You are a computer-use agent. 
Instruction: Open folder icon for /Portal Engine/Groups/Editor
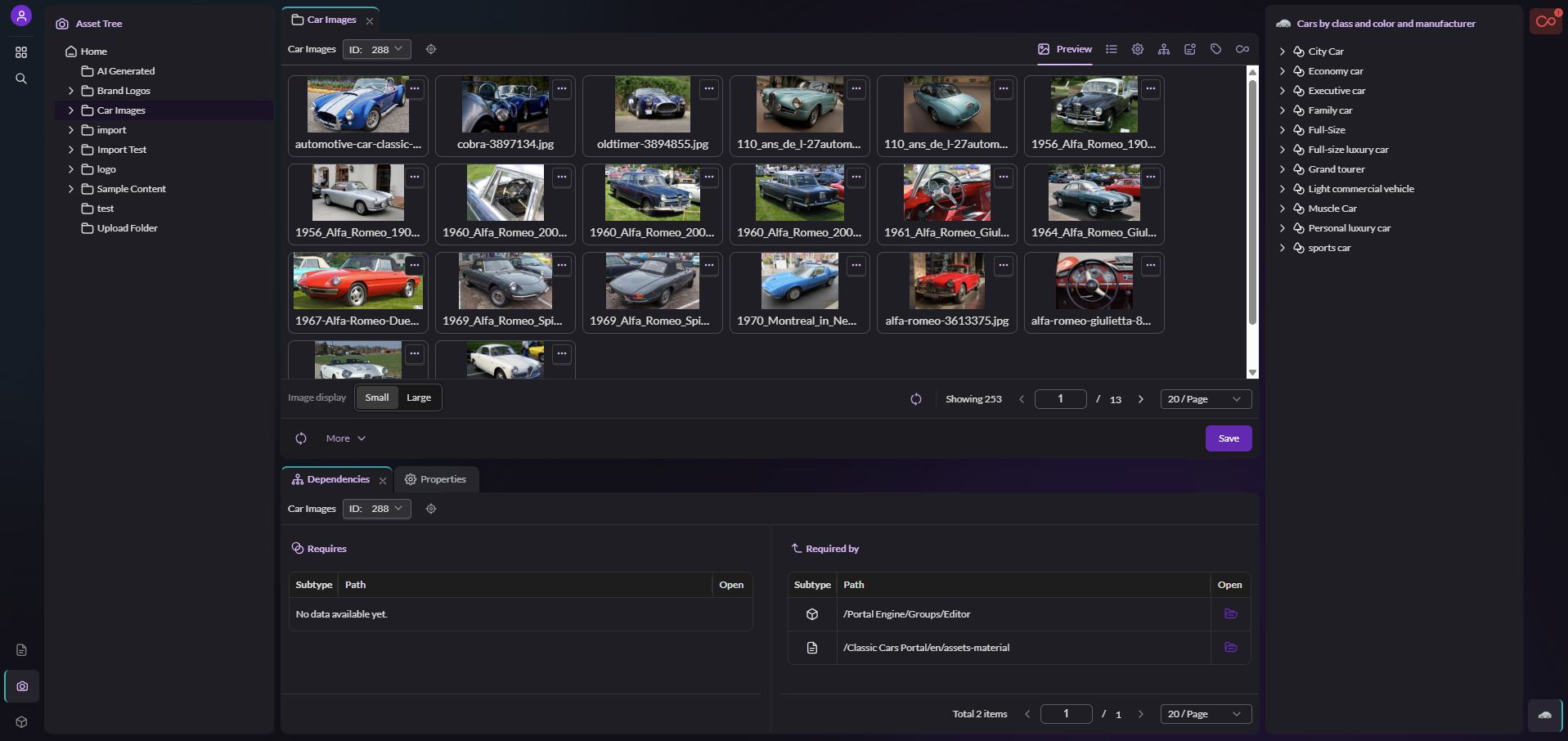pyautogui.click(x=1230, y=614)
